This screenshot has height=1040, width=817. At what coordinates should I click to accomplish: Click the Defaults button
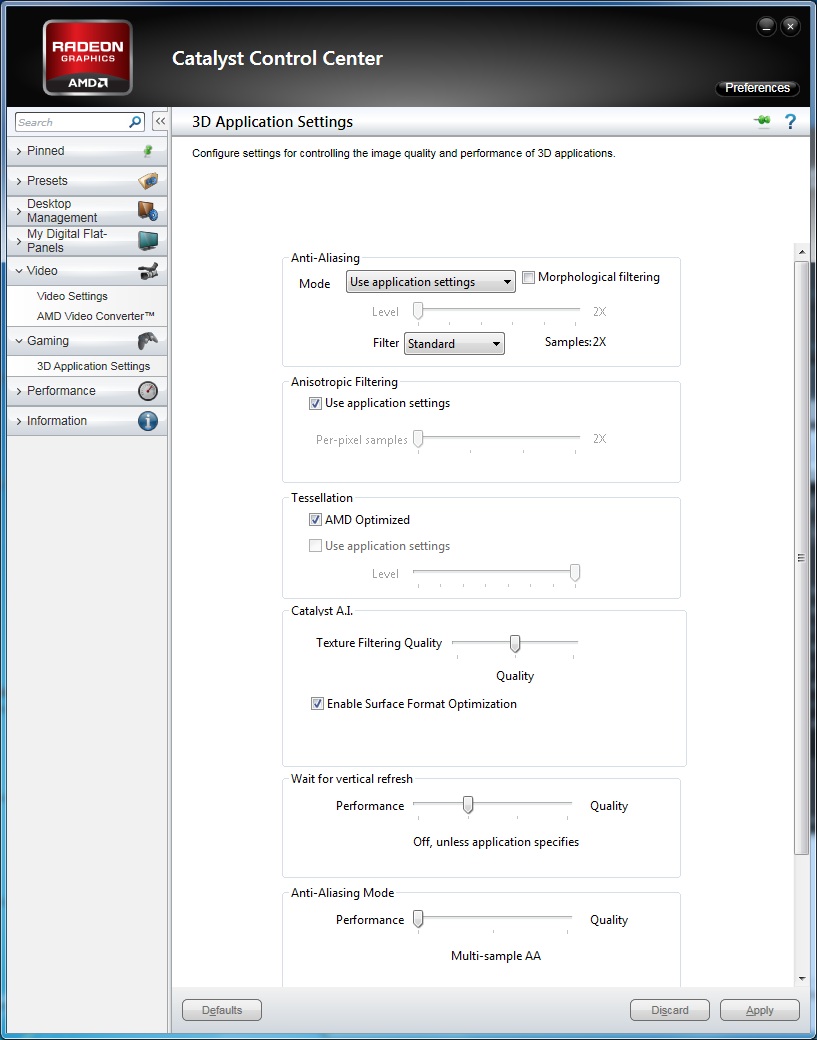[x=222, y=1010]
